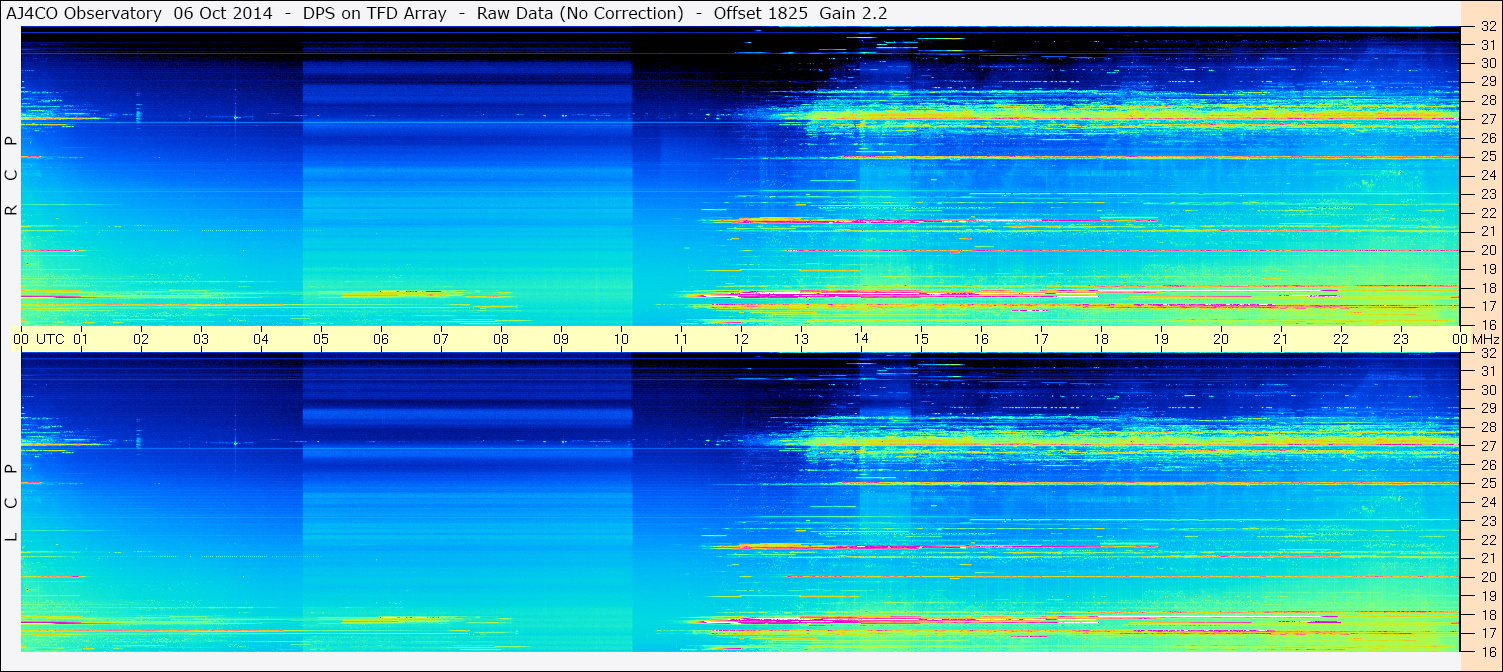Select the 05 hour tick on time axis
1503x672 pixels.
tap(321, 339)
